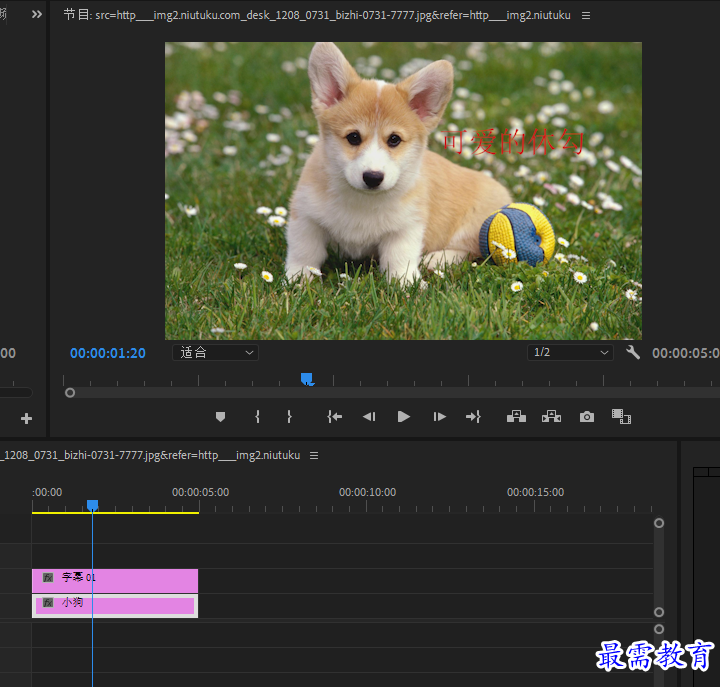Click the Mark Out button
Screen dimensions: 720x687
coord(289,417)
